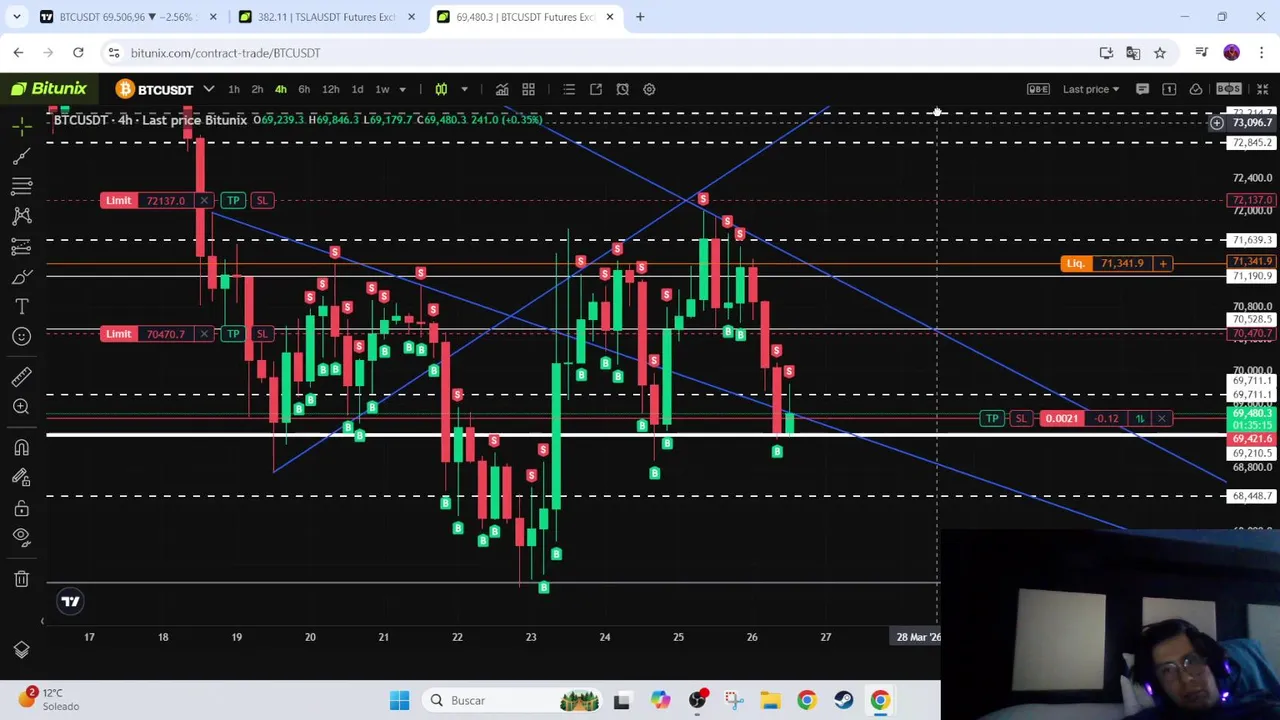Switch to 12h timeframe
Image resolution: width=1280 pixels, height=720 pixels.
tap(330, 89)
